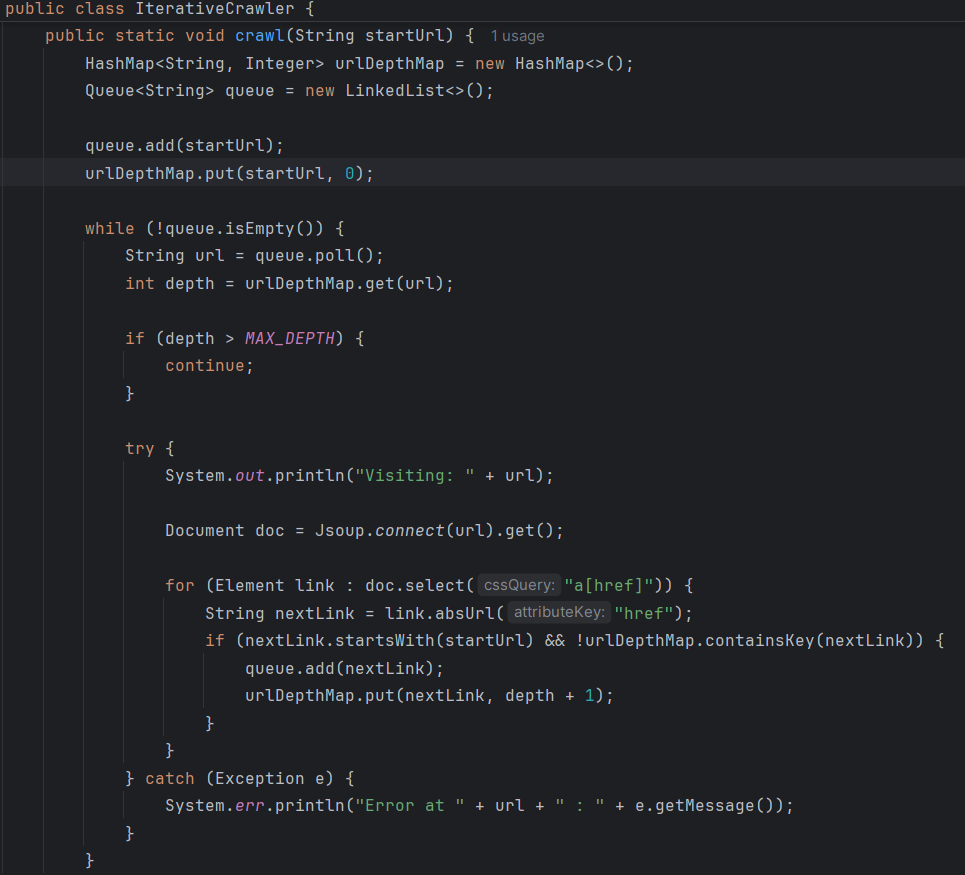Screen dimensions: 965x875
Task: Click the while (!queue.isEmpty()) loop header
Action: coord(200,228)
